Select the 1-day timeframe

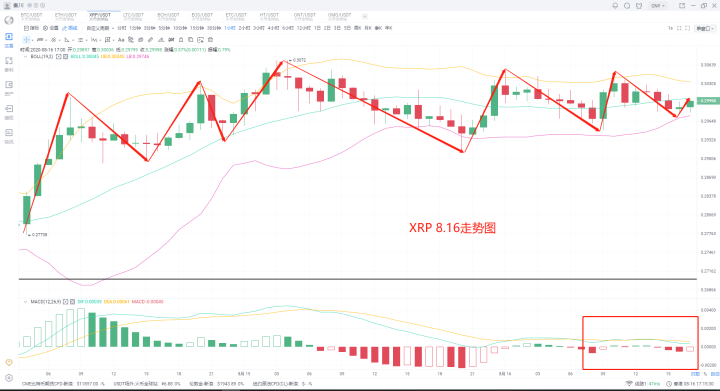coord(317,28)
